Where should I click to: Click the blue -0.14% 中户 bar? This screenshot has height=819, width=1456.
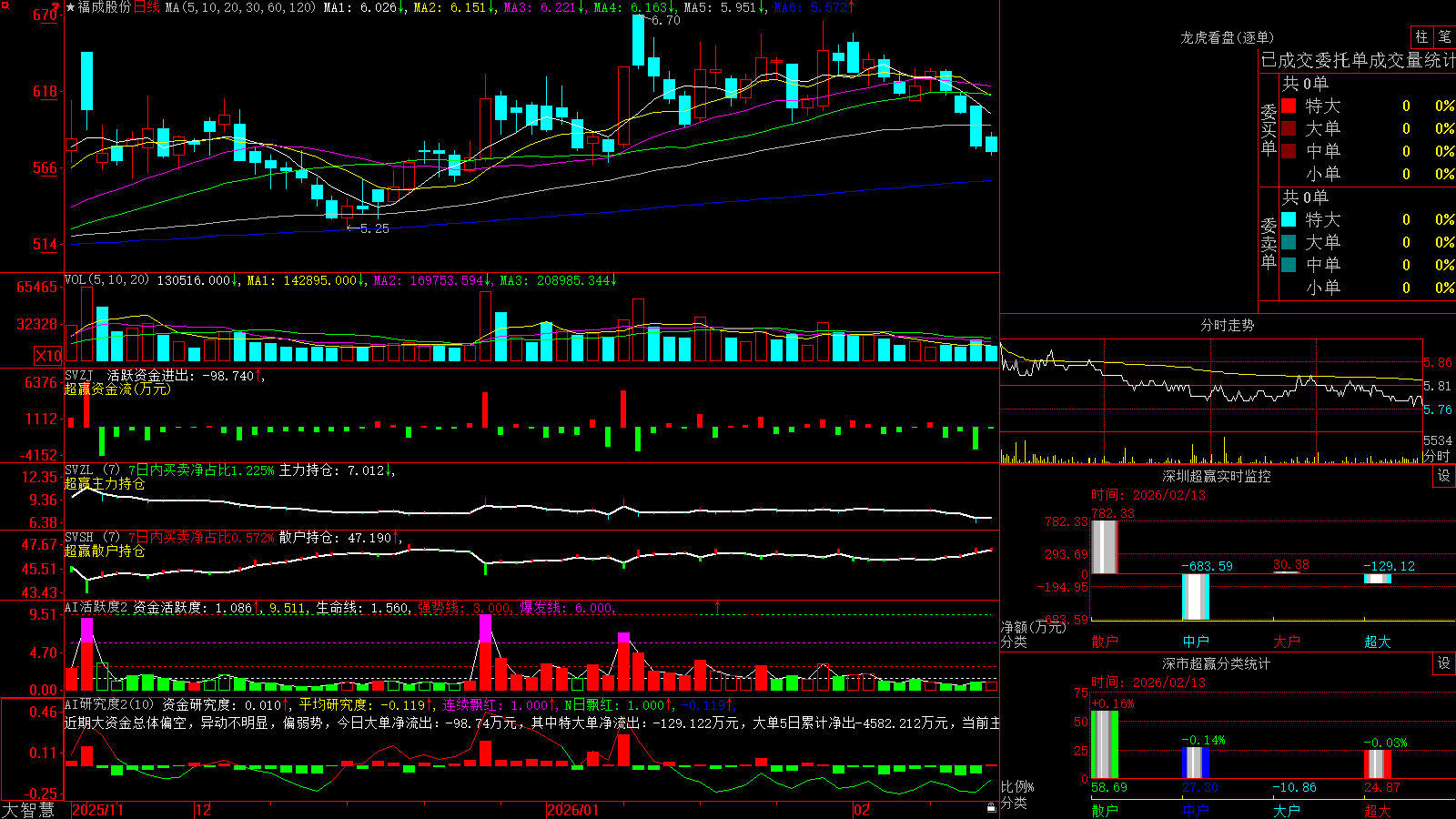click(1196, 763)
